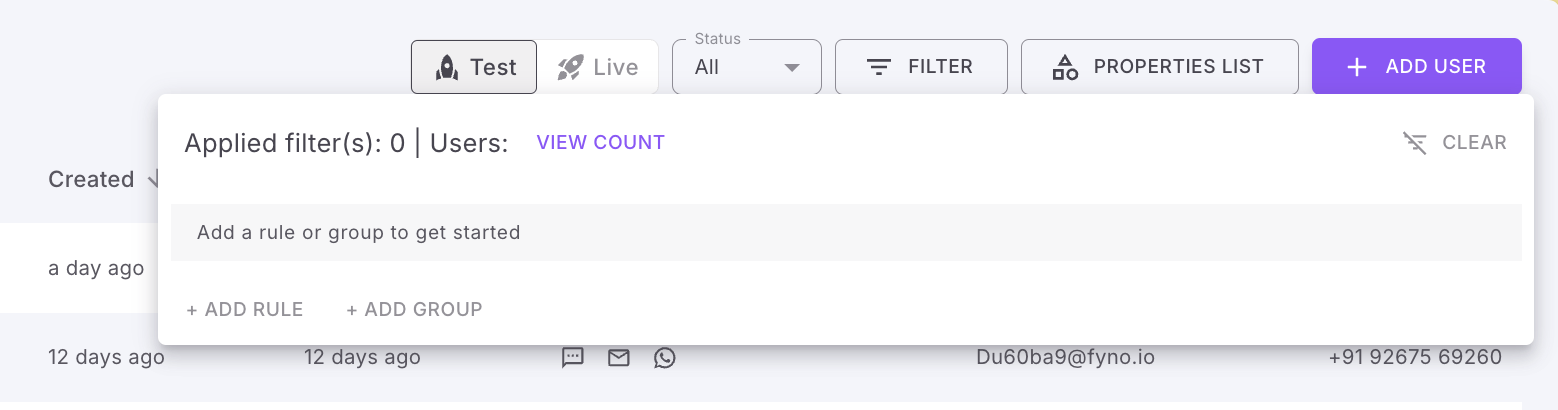Image resolution: width=1558 pixels, height=410 pixels.
Task: Expand Status options via dropdown arrow
Action: (792, 68)
